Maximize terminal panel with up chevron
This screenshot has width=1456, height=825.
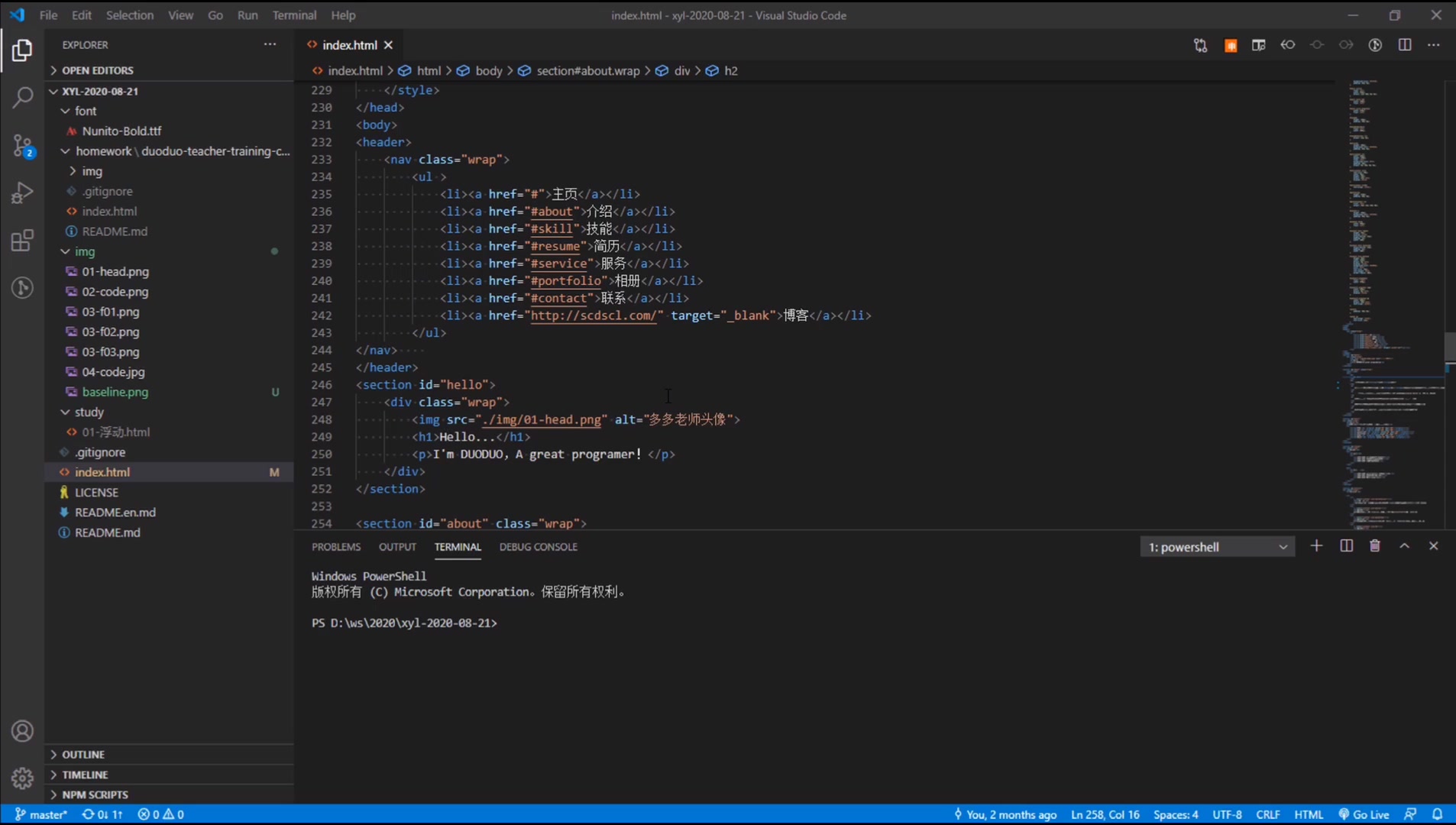pyautogui.click(x=1404, y=546)
